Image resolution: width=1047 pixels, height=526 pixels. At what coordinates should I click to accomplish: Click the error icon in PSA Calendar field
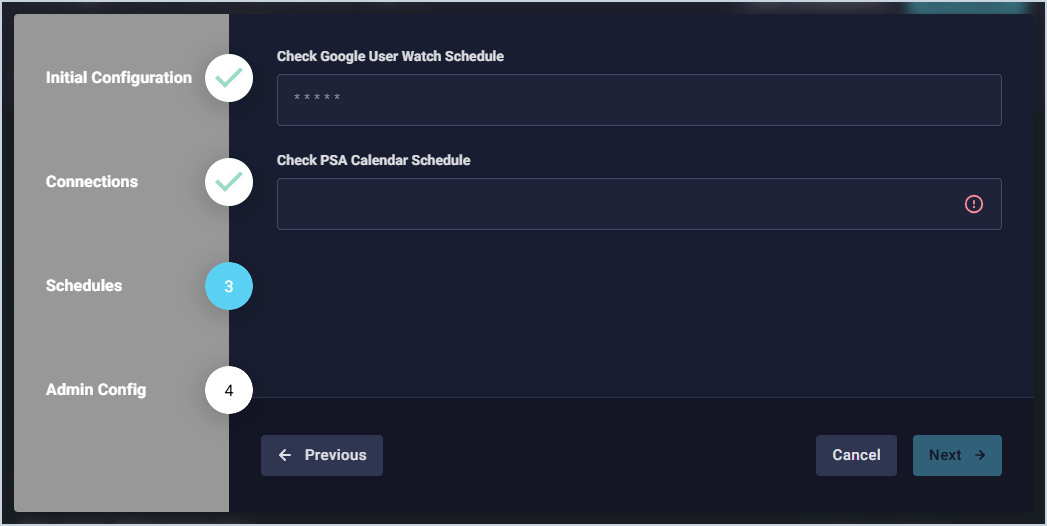(974, 204)
